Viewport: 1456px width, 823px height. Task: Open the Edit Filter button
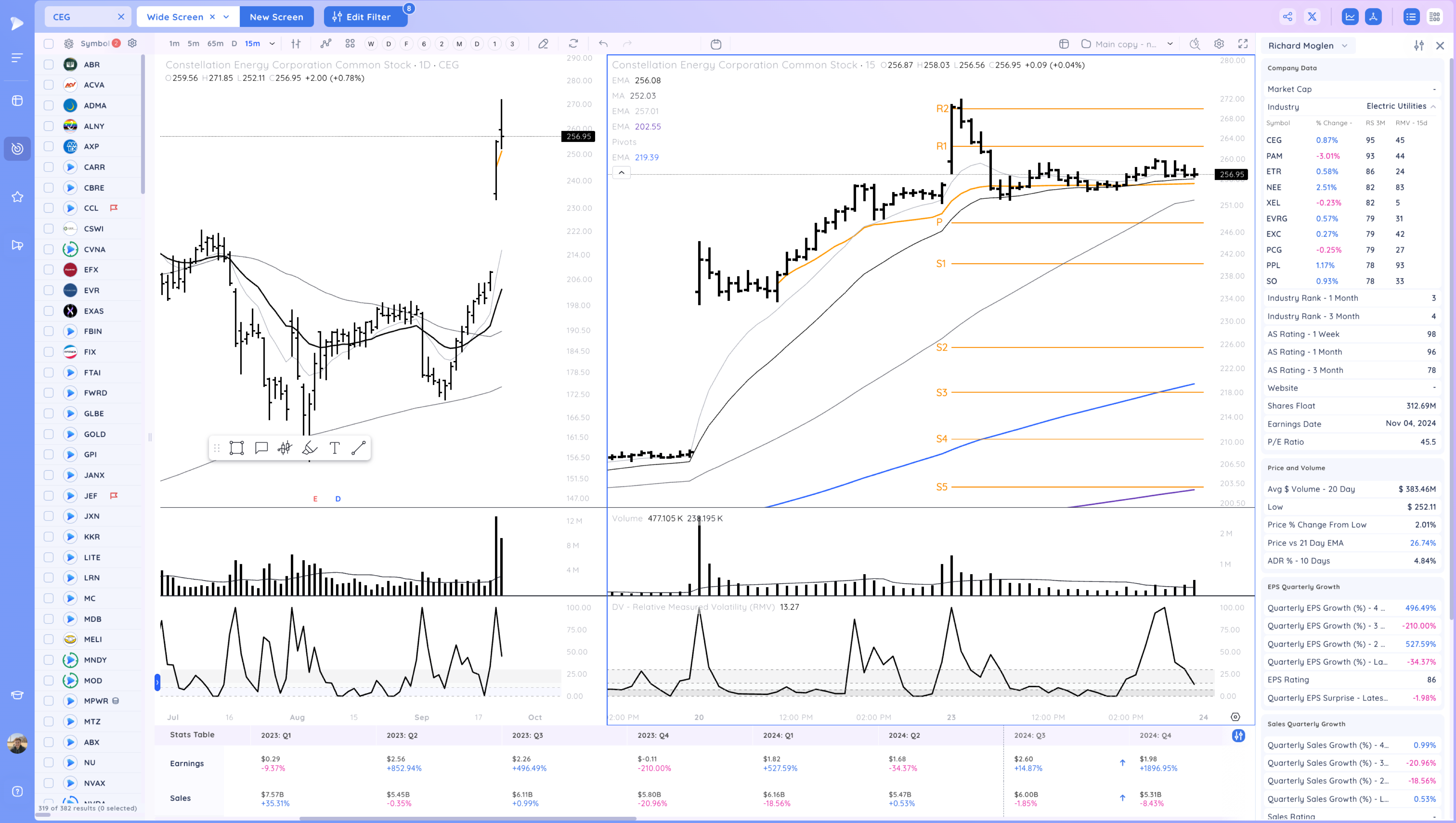tap(365, 17)
